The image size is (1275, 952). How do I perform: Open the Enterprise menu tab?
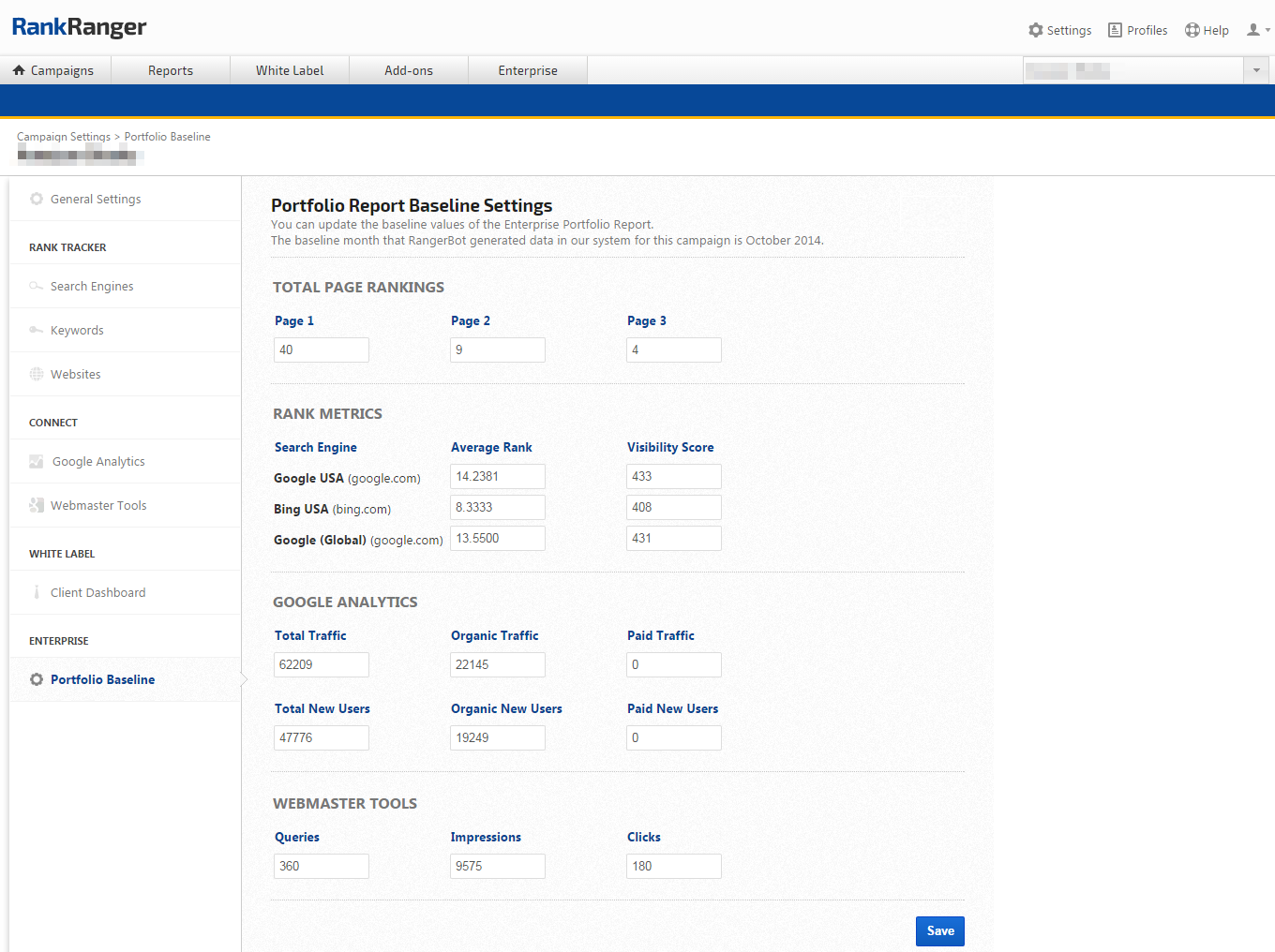[x=528, y=70]
